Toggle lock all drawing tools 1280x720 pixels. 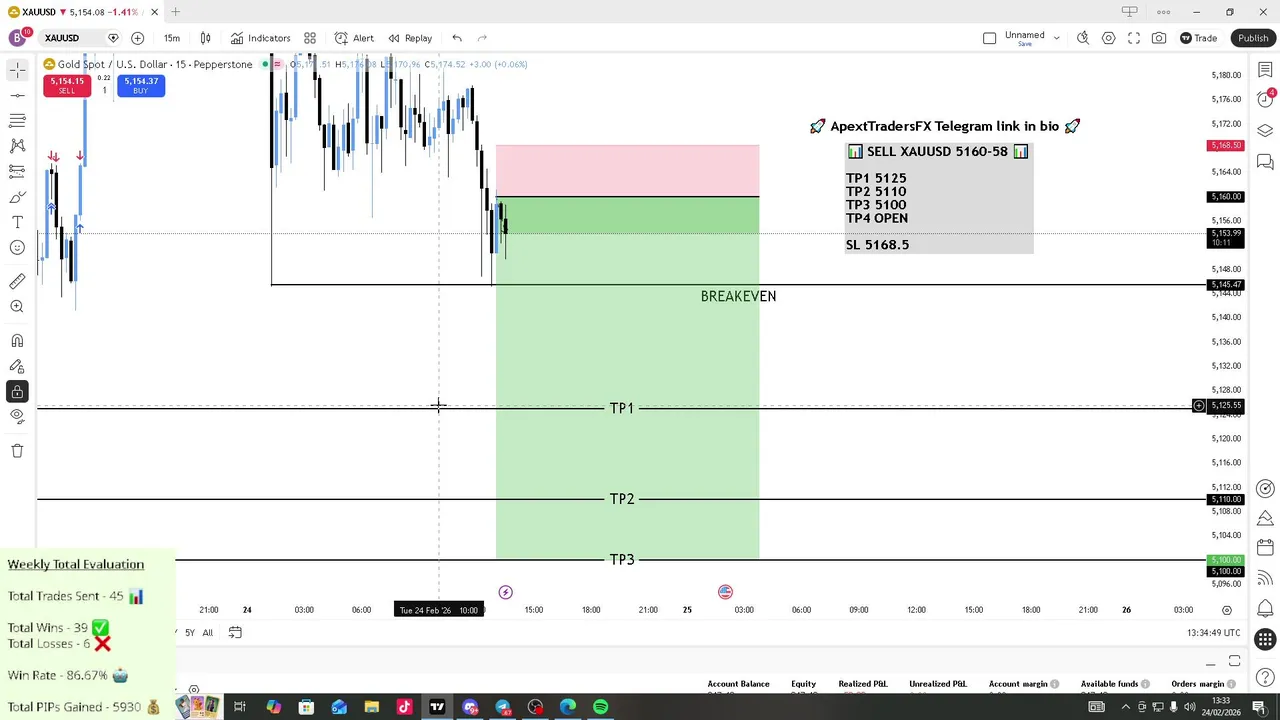17,392
